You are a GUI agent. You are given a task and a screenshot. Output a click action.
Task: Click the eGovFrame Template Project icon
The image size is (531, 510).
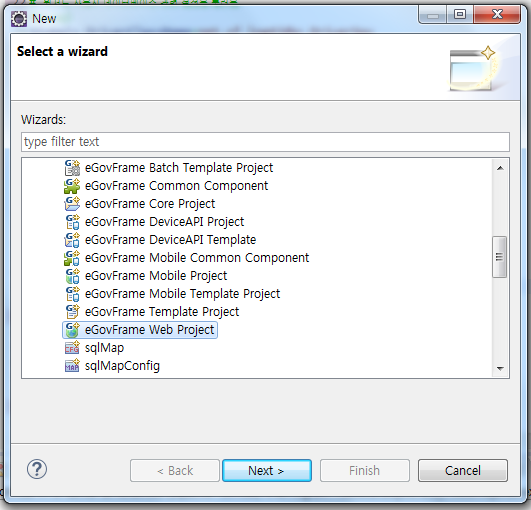72,312
